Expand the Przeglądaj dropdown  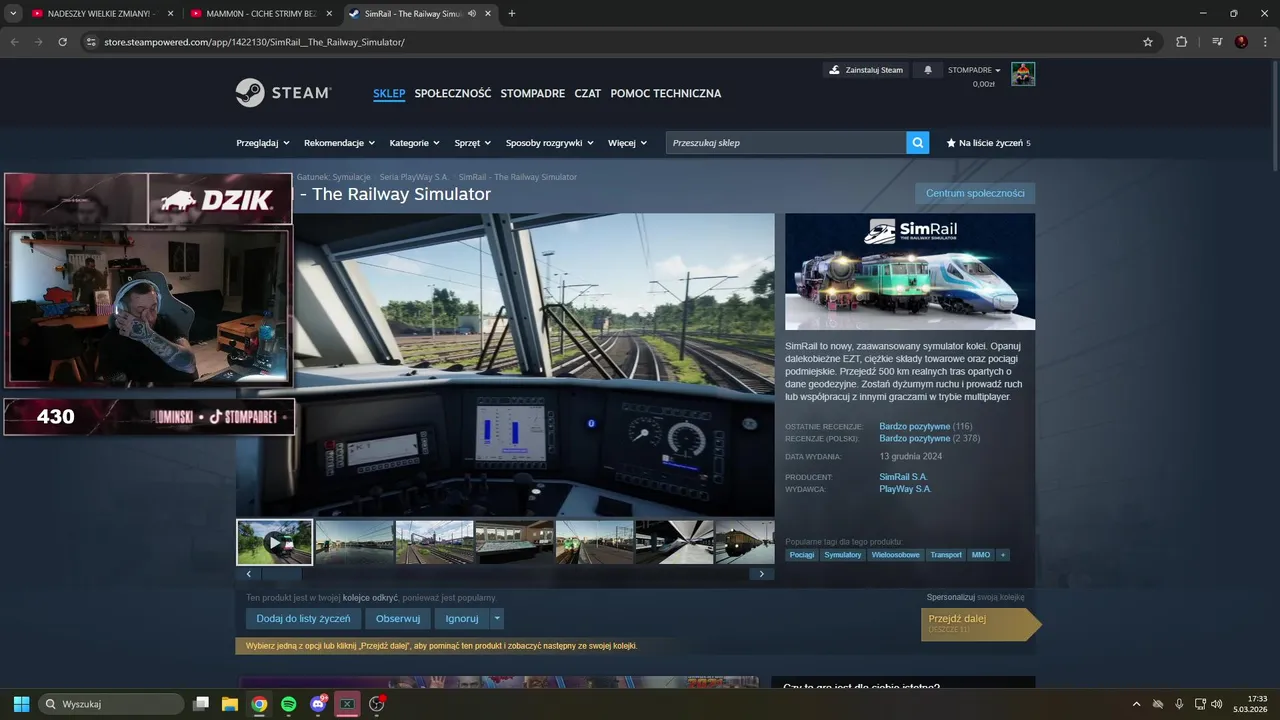[263, 143]
